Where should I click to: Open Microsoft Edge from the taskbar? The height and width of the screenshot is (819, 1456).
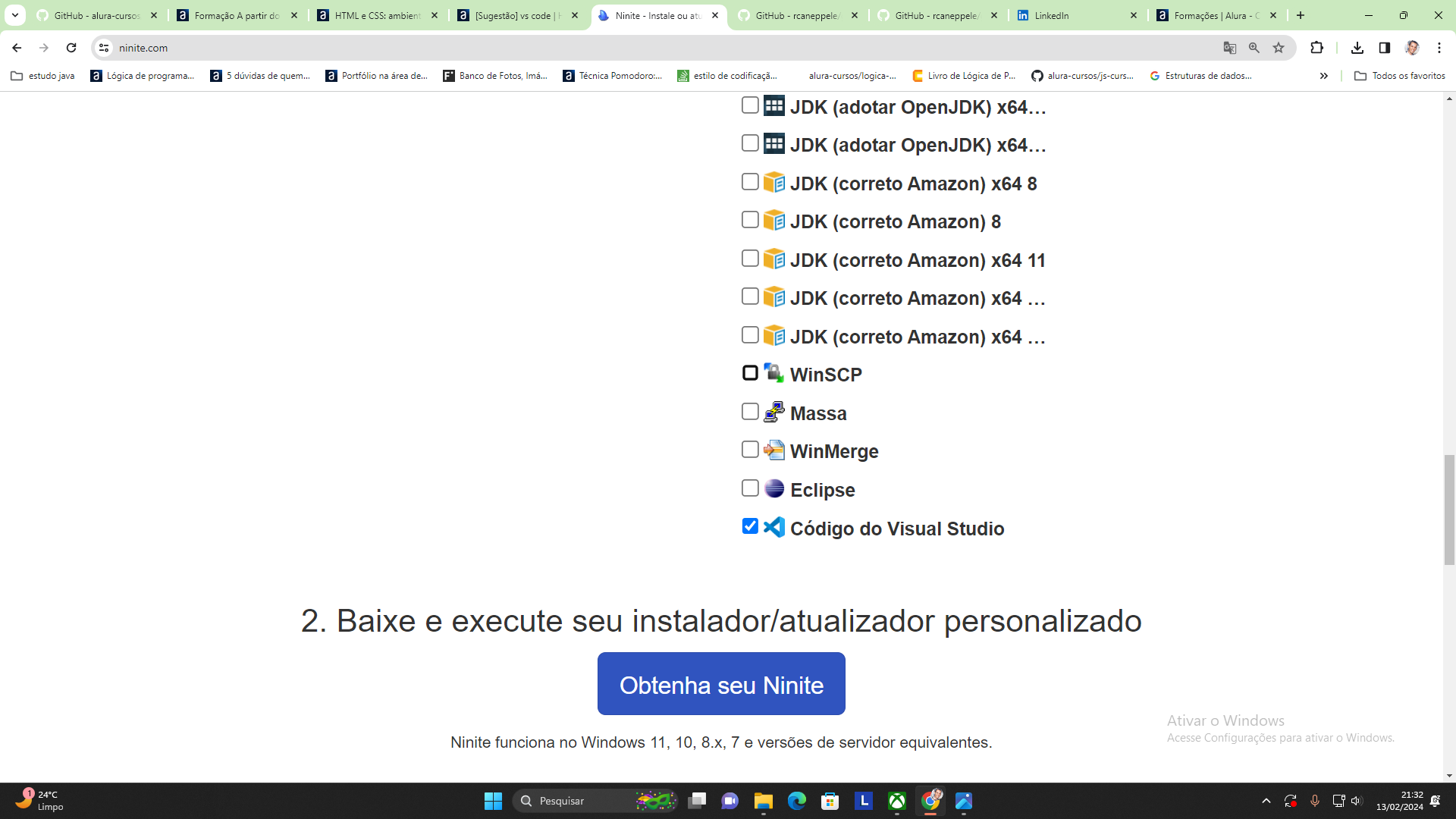tap(796, 801)
